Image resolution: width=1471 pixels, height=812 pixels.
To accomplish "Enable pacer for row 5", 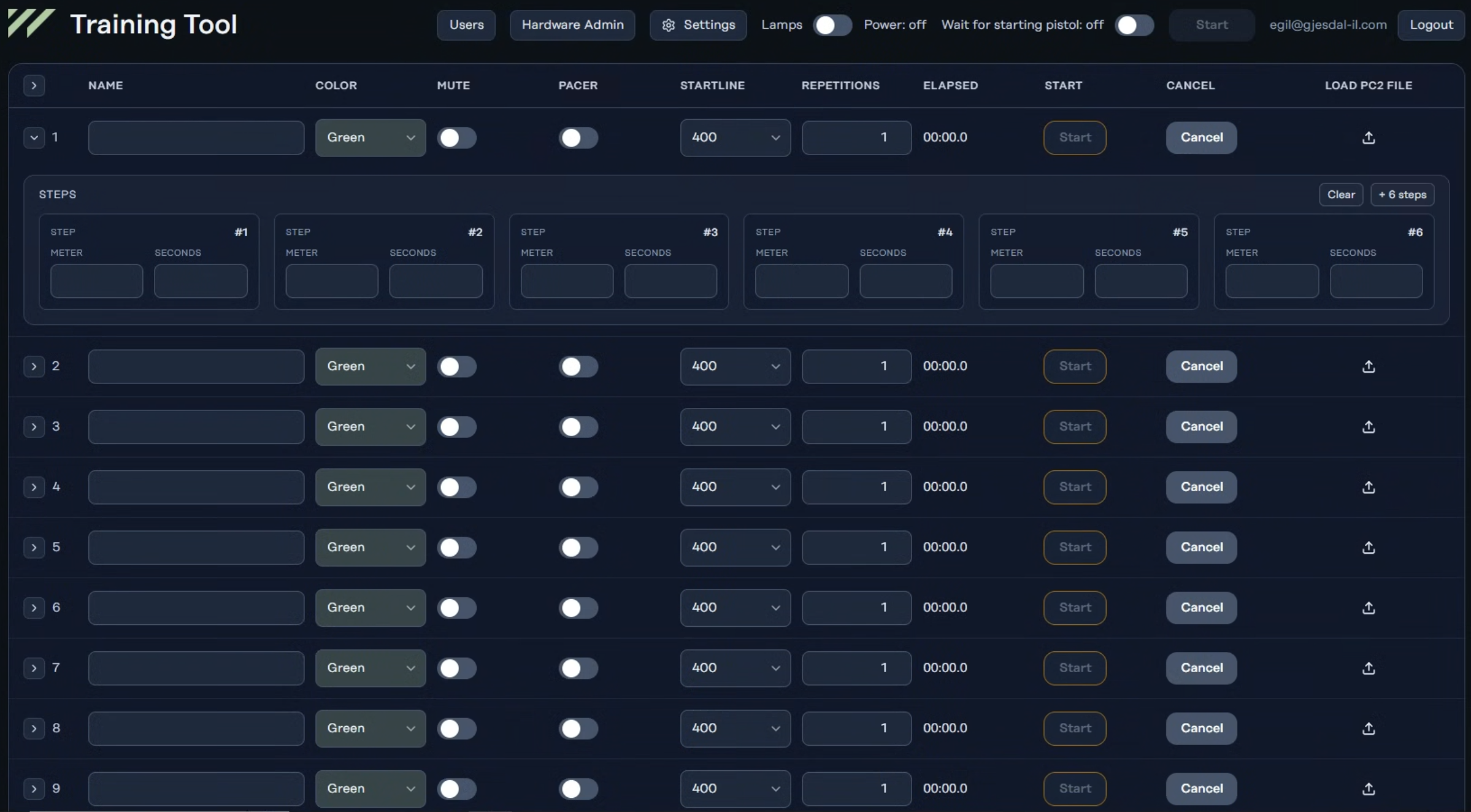I will coord(578,547).
